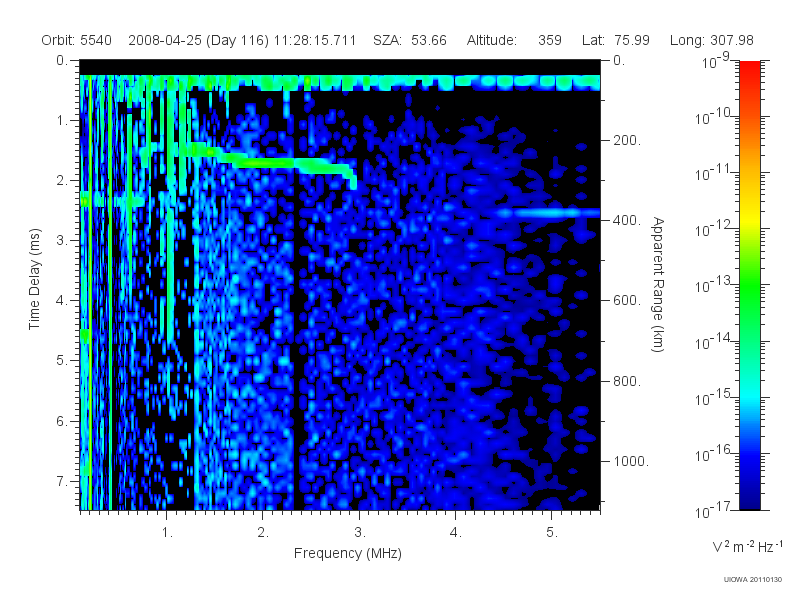
Task: Click the red top of the color scale bar
Action: [750, 71]
